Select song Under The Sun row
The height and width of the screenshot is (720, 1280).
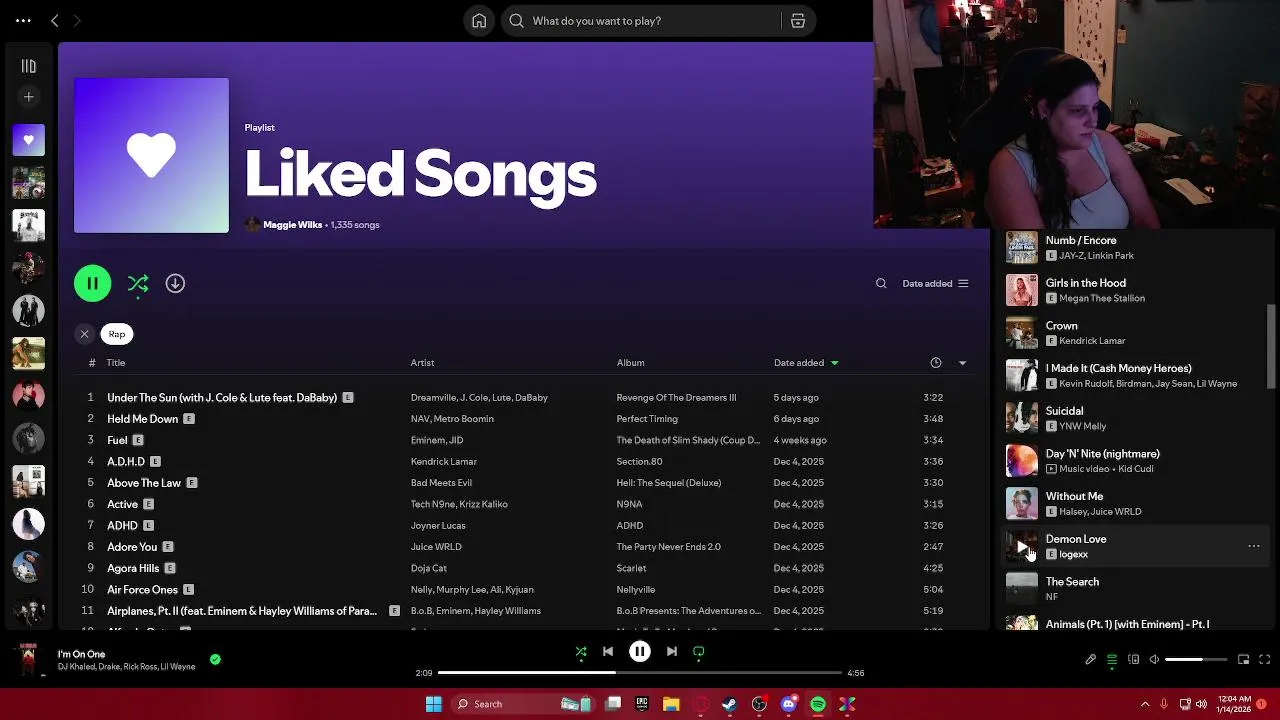pos(524,398)
